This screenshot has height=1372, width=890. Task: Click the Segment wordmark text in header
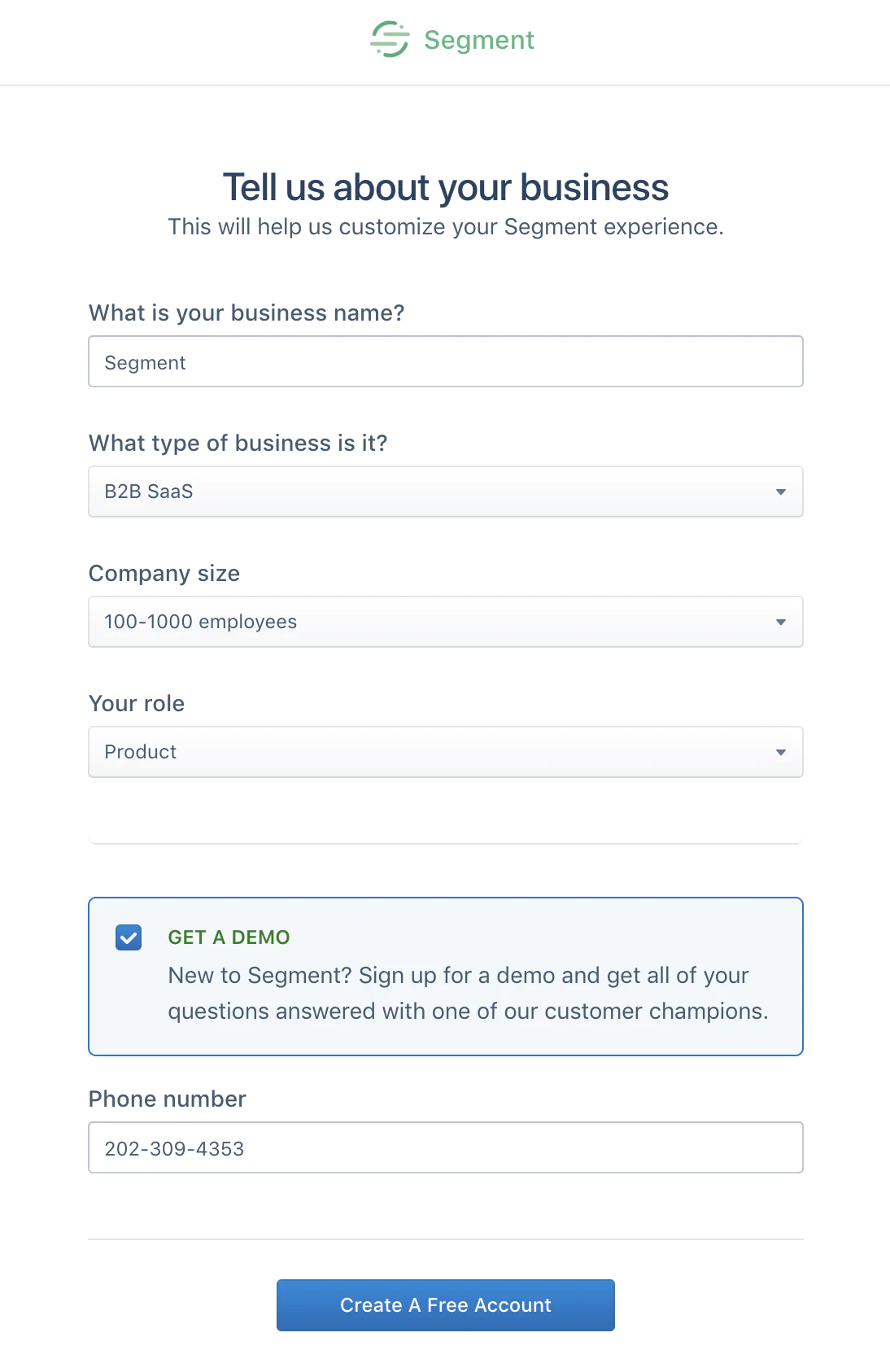[479, 40]
